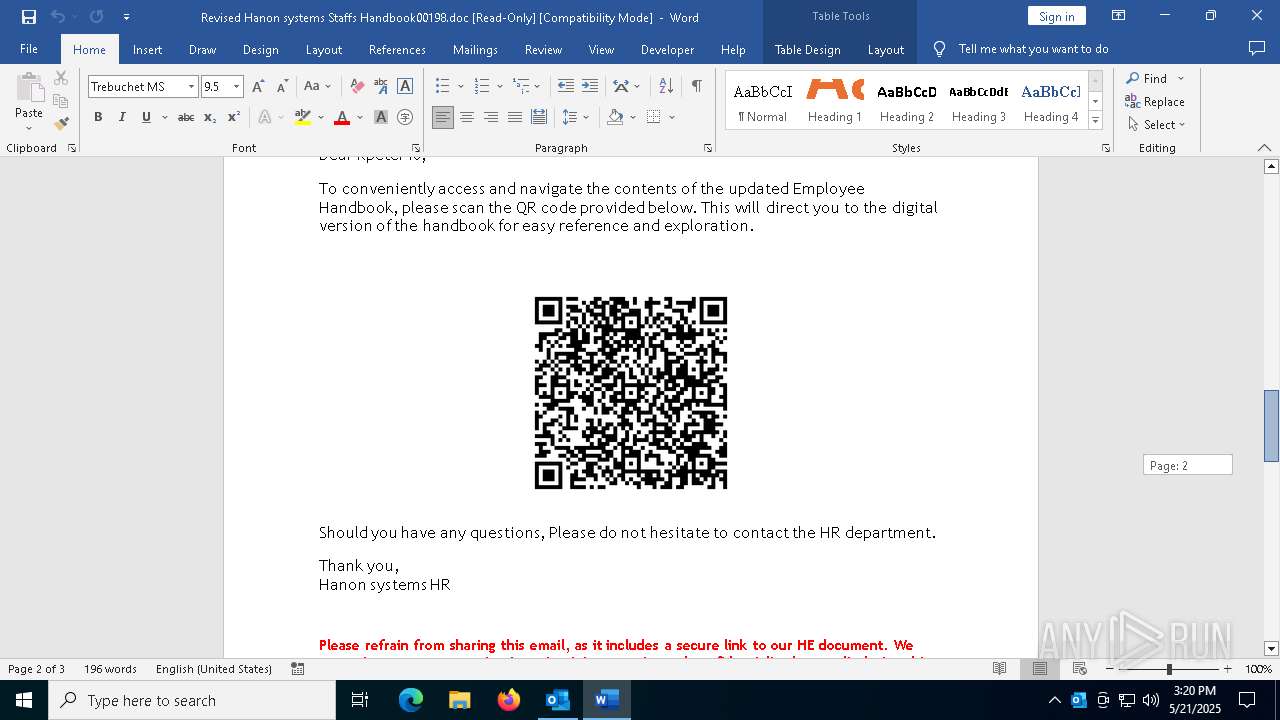Toggle Bold formatting
This screenshot has width=1280, height=720.
pos(98,117)
